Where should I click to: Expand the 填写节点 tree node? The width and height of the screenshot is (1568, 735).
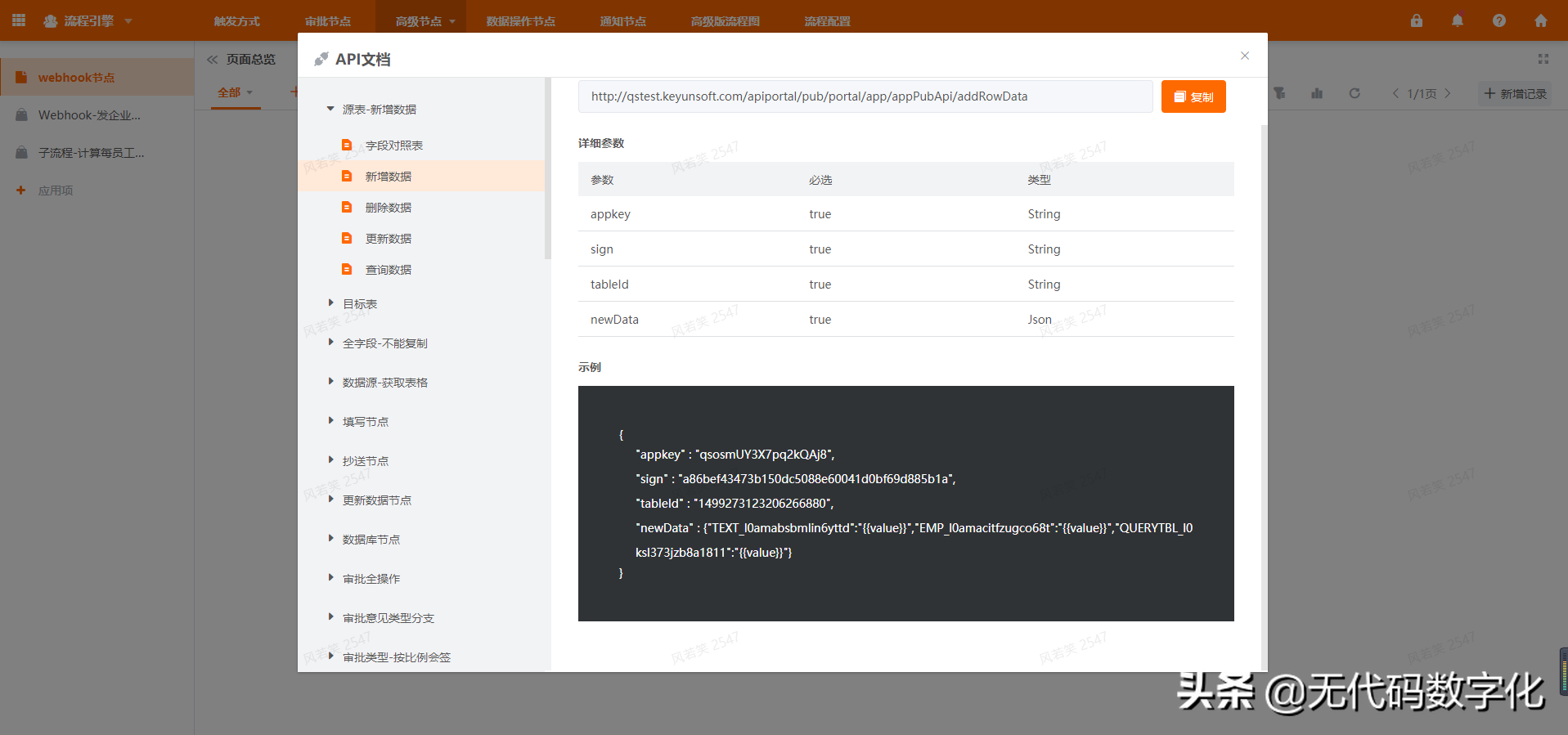click(330, 420)
